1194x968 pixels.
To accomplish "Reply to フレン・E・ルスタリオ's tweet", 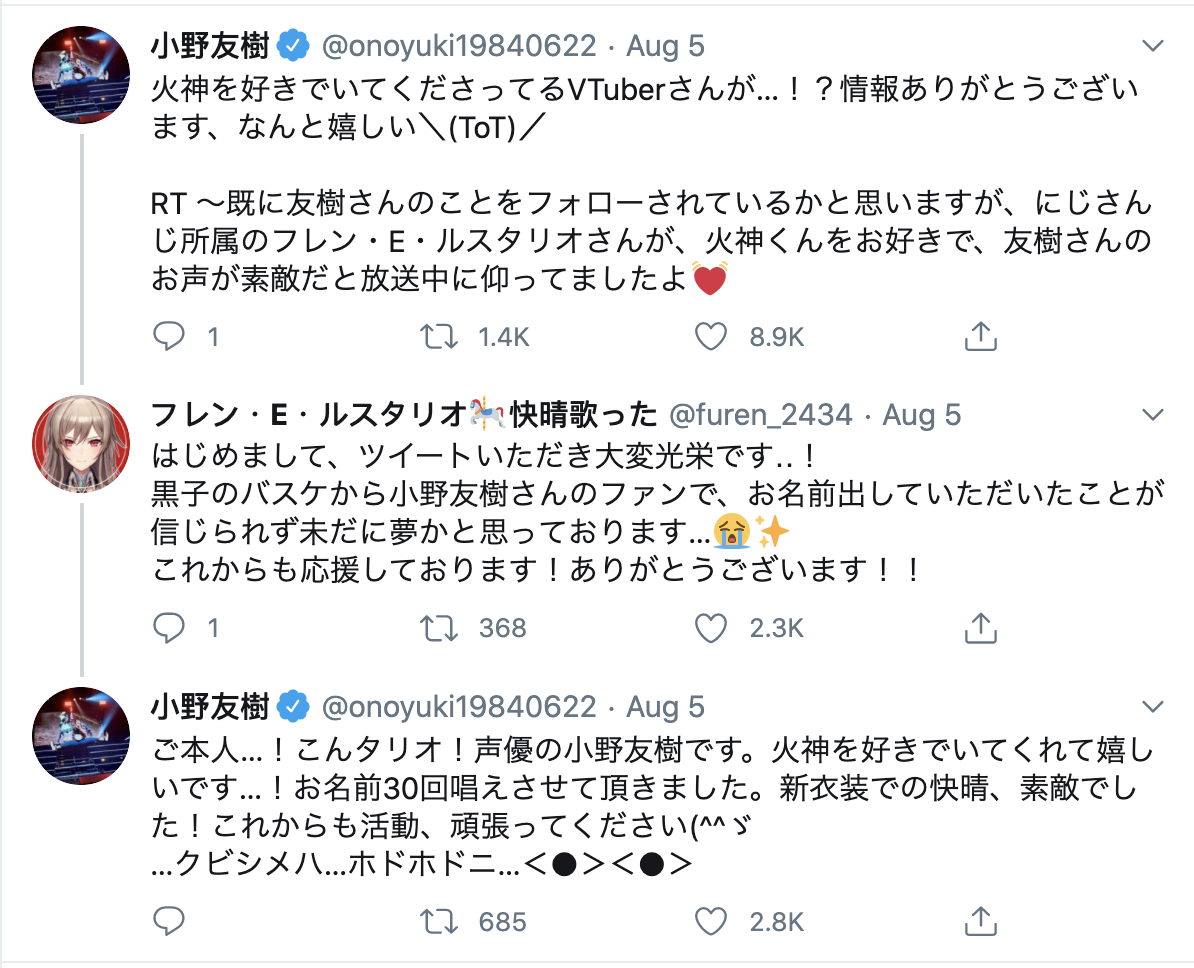I will (169, 628).
